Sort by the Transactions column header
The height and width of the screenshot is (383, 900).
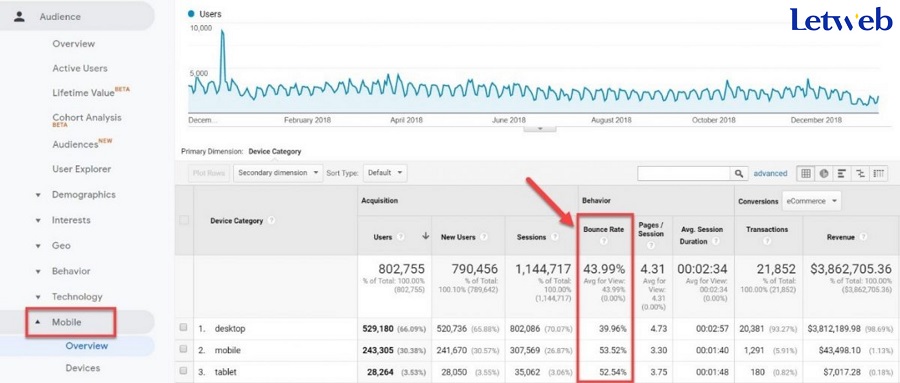pos(767,229)
